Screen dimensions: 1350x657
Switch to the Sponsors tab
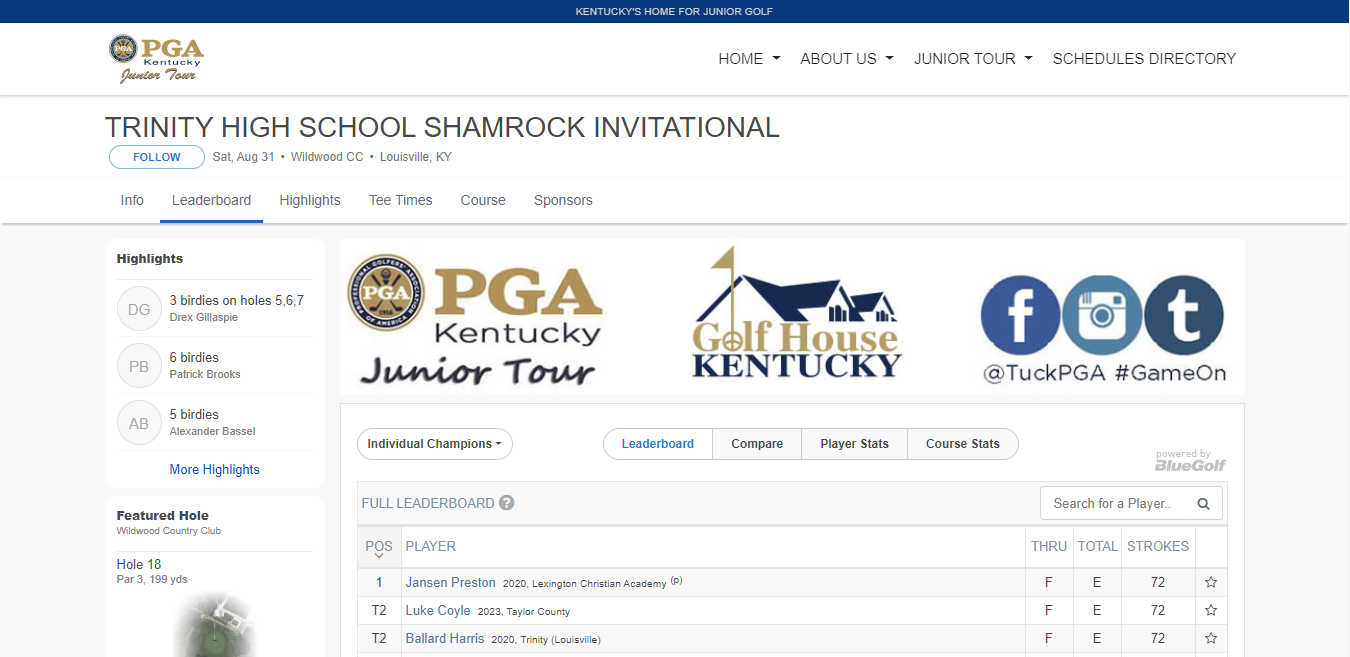point(563,200)
